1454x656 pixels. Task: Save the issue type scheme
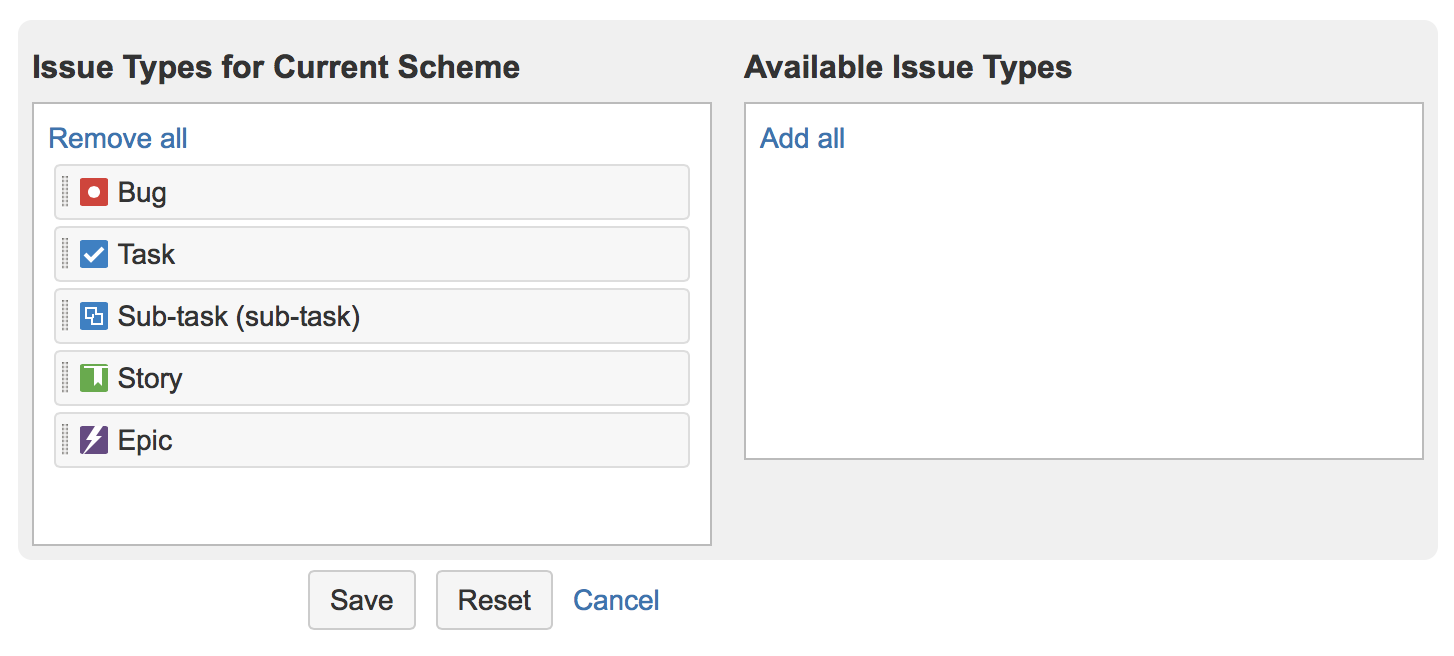[362, 600]
